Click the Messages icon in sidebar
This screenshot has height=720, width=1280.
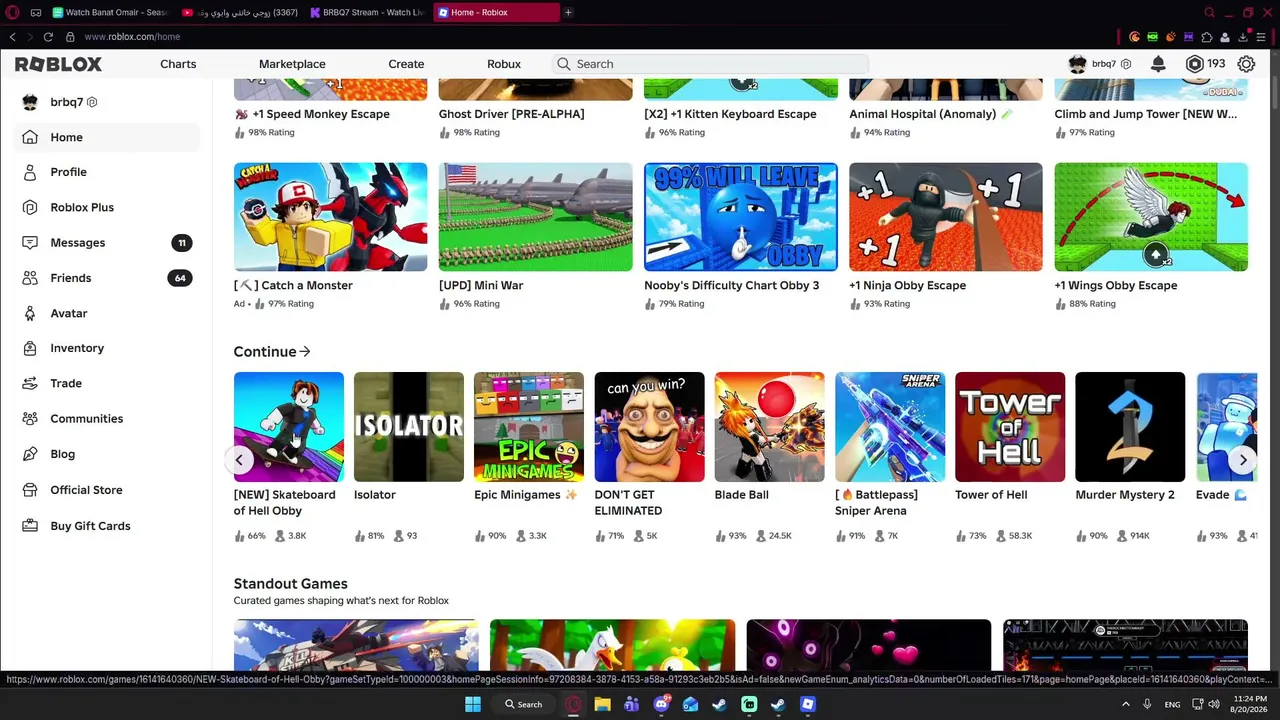point(30,243)
